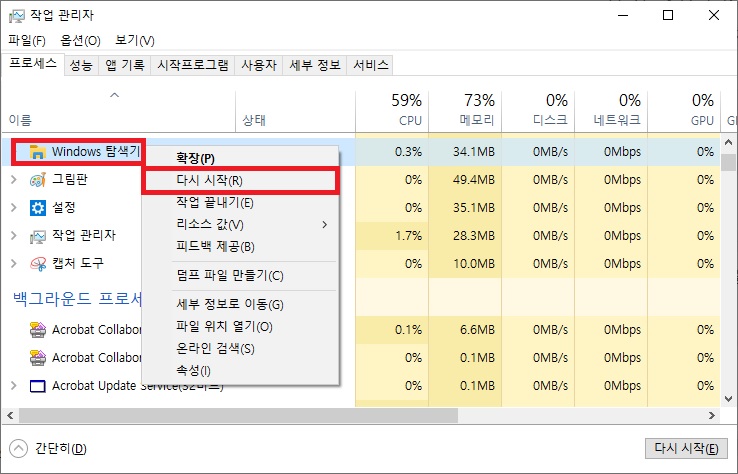The width and height of the screenshot is (738, 474).
Task: Choose 속성(I) in the context menu
Action: pos(241,371)
